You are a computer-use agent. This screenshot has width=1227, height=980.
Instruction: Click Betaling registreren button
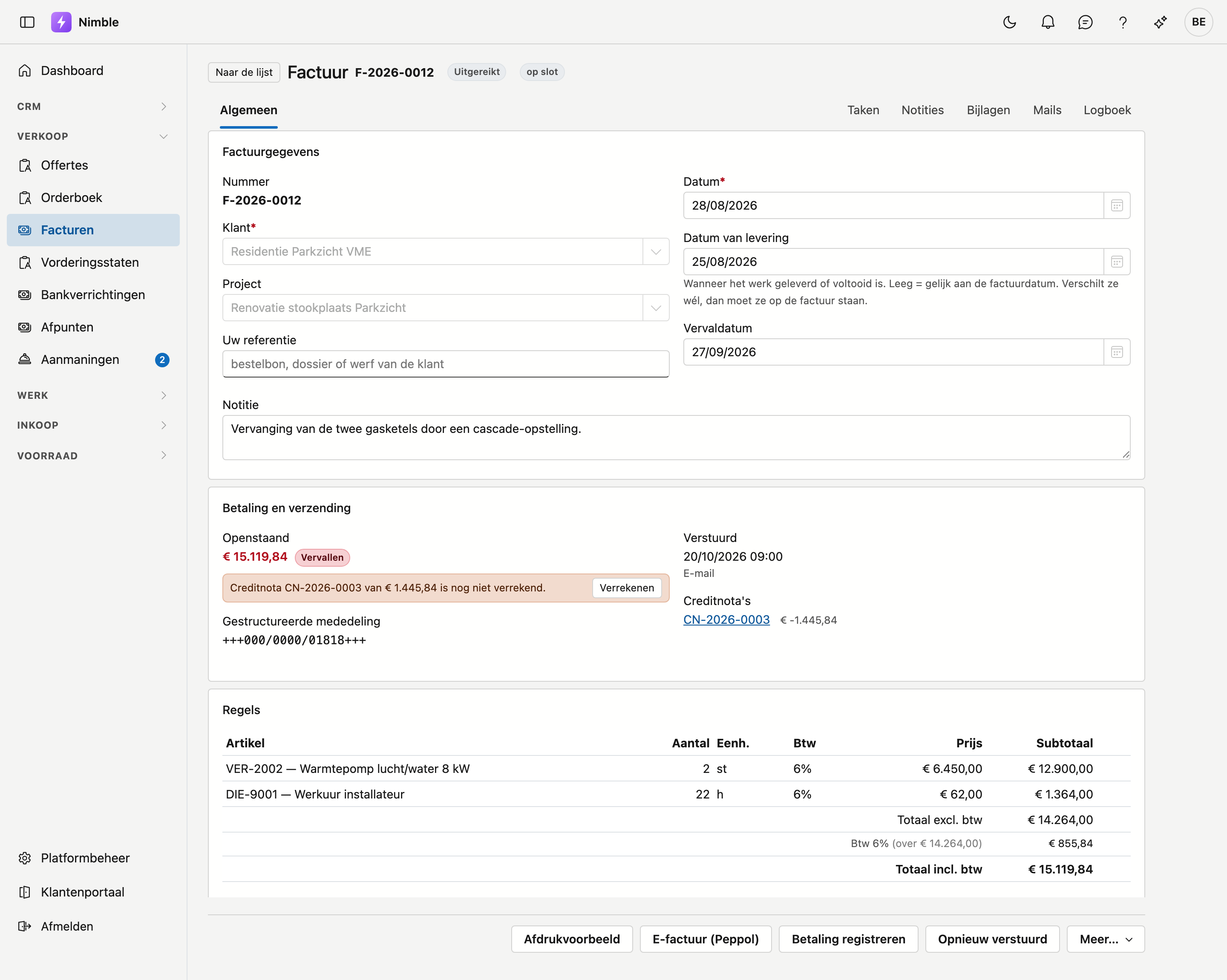click(848, 939)
